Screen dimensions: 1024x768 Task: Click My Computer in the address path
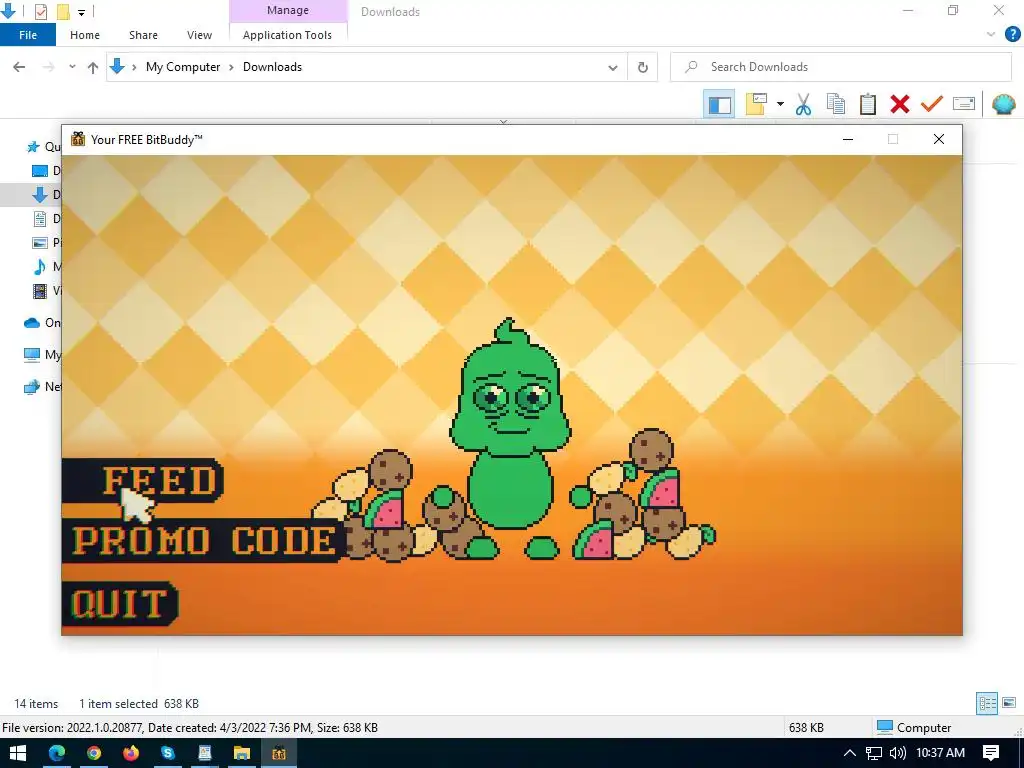point(183,67)
